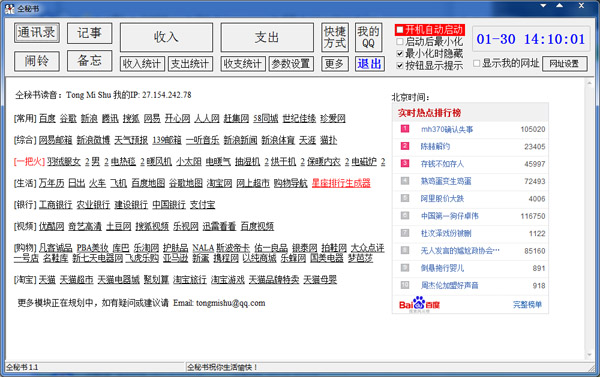600x377 pixels.
Task: Click the 网址设置 button
Action: [564, 64]
